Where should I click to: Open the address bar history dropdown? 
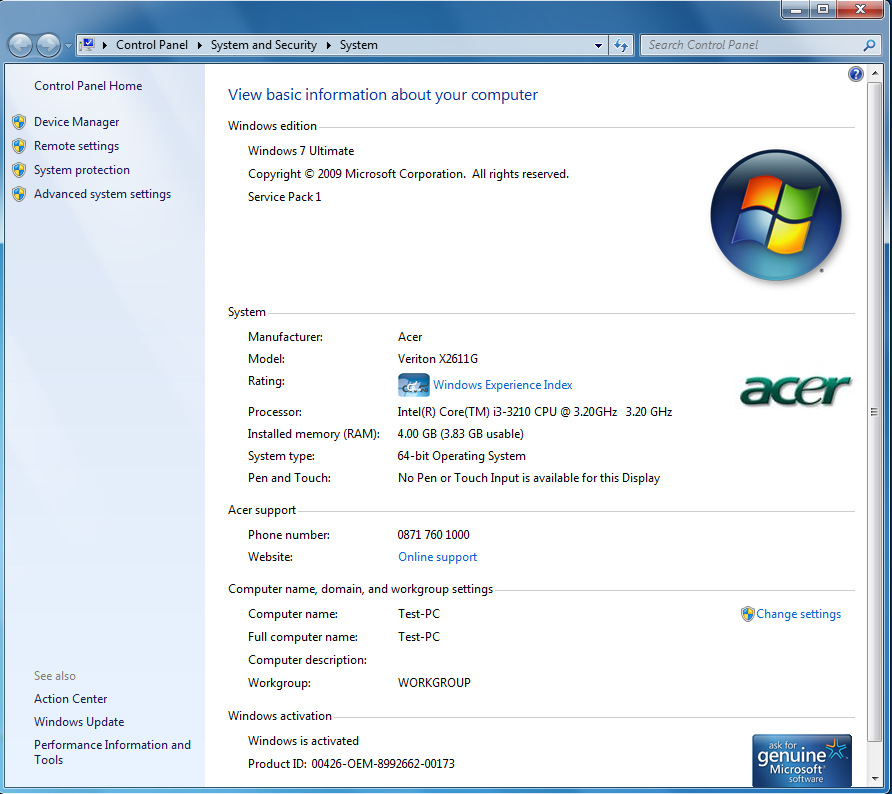coord(598,46)
